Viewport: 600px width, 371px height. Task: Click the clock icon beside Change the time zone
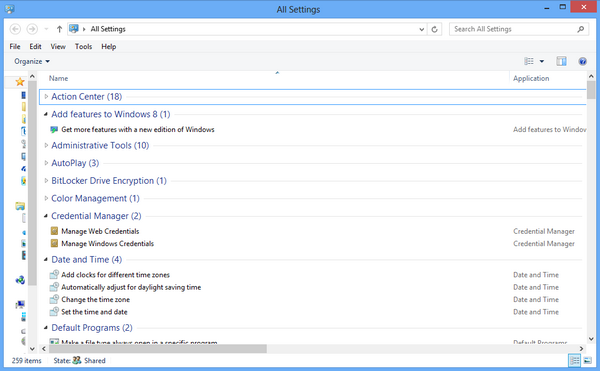54,299
